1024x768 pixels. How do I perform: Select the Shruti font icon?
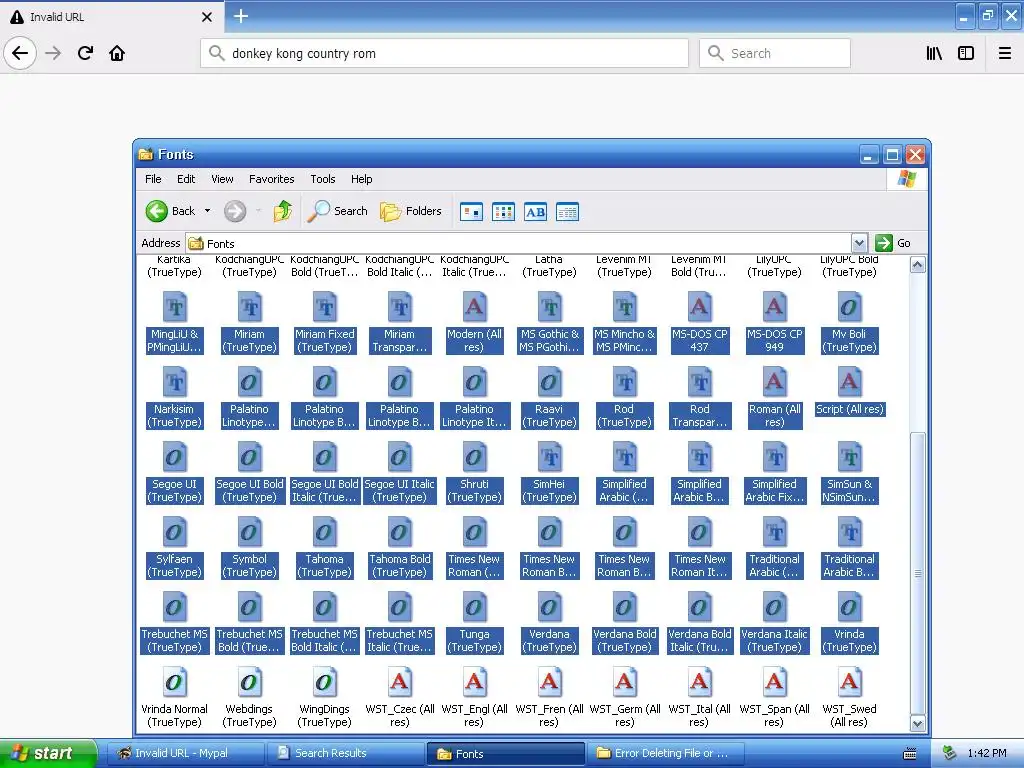coord(475,457)
